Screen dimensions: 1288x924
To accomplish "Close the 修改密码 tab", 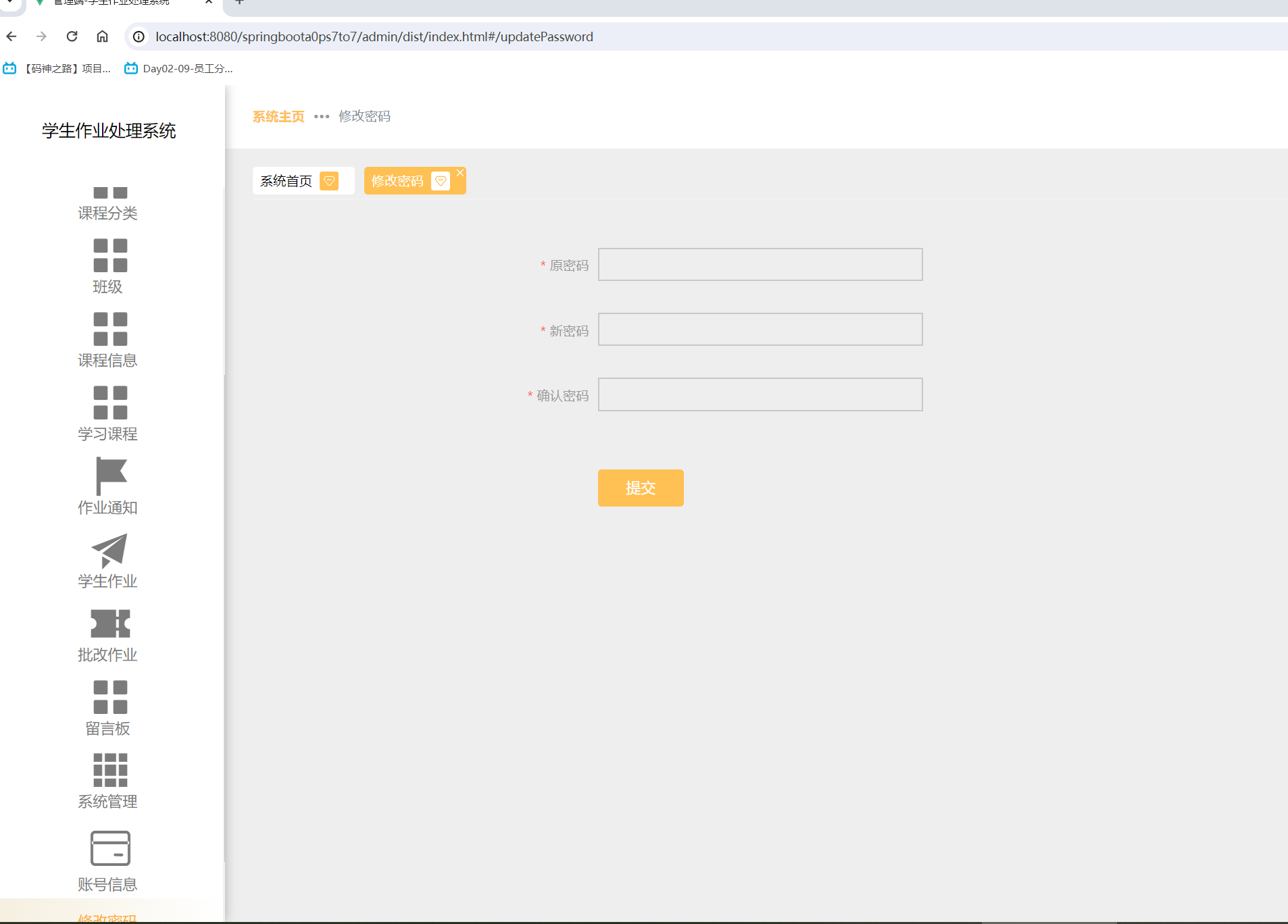I will [x=460, y=173].
